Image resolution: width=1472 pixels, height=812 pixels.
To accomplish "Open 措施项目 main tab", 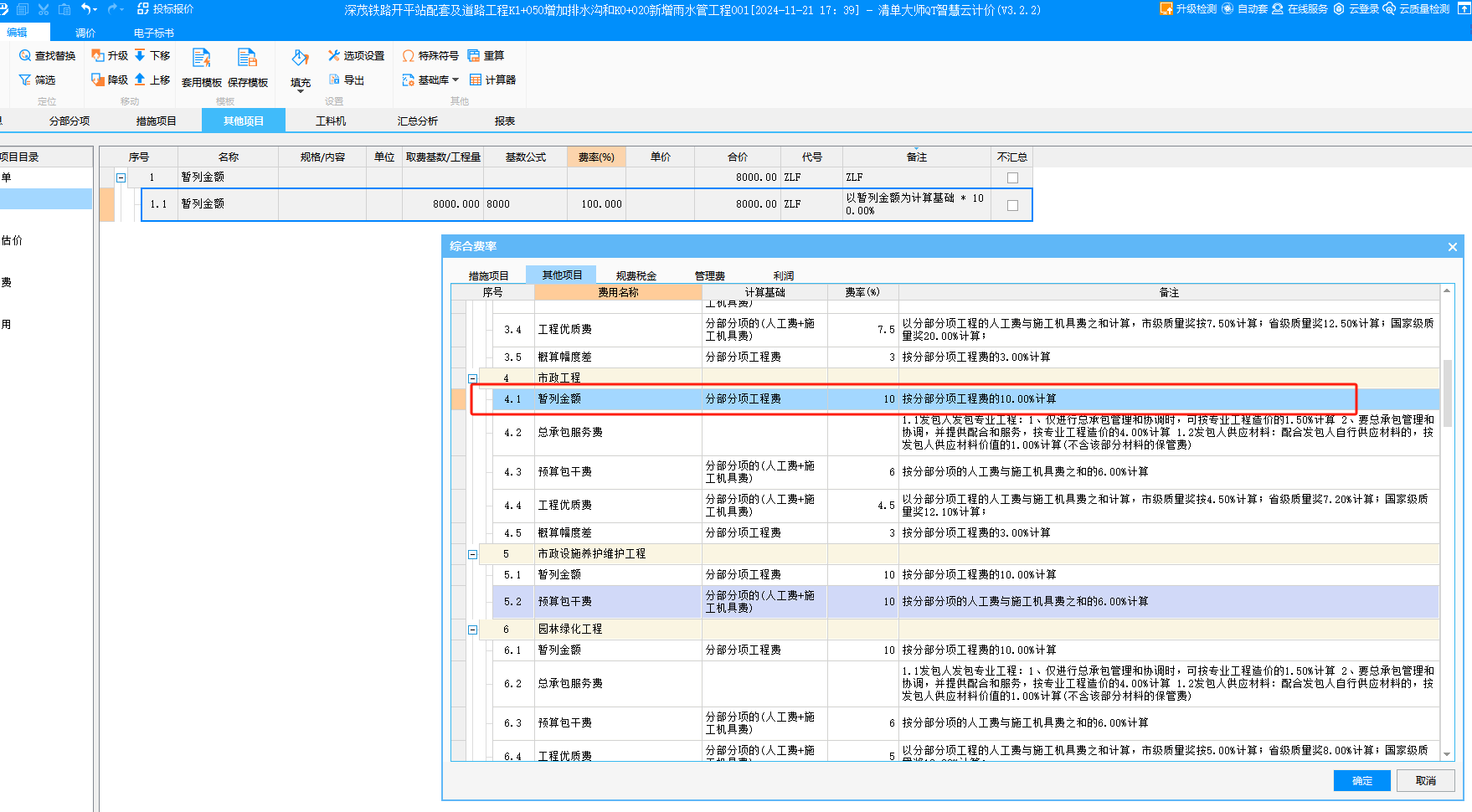I will 157,121.
